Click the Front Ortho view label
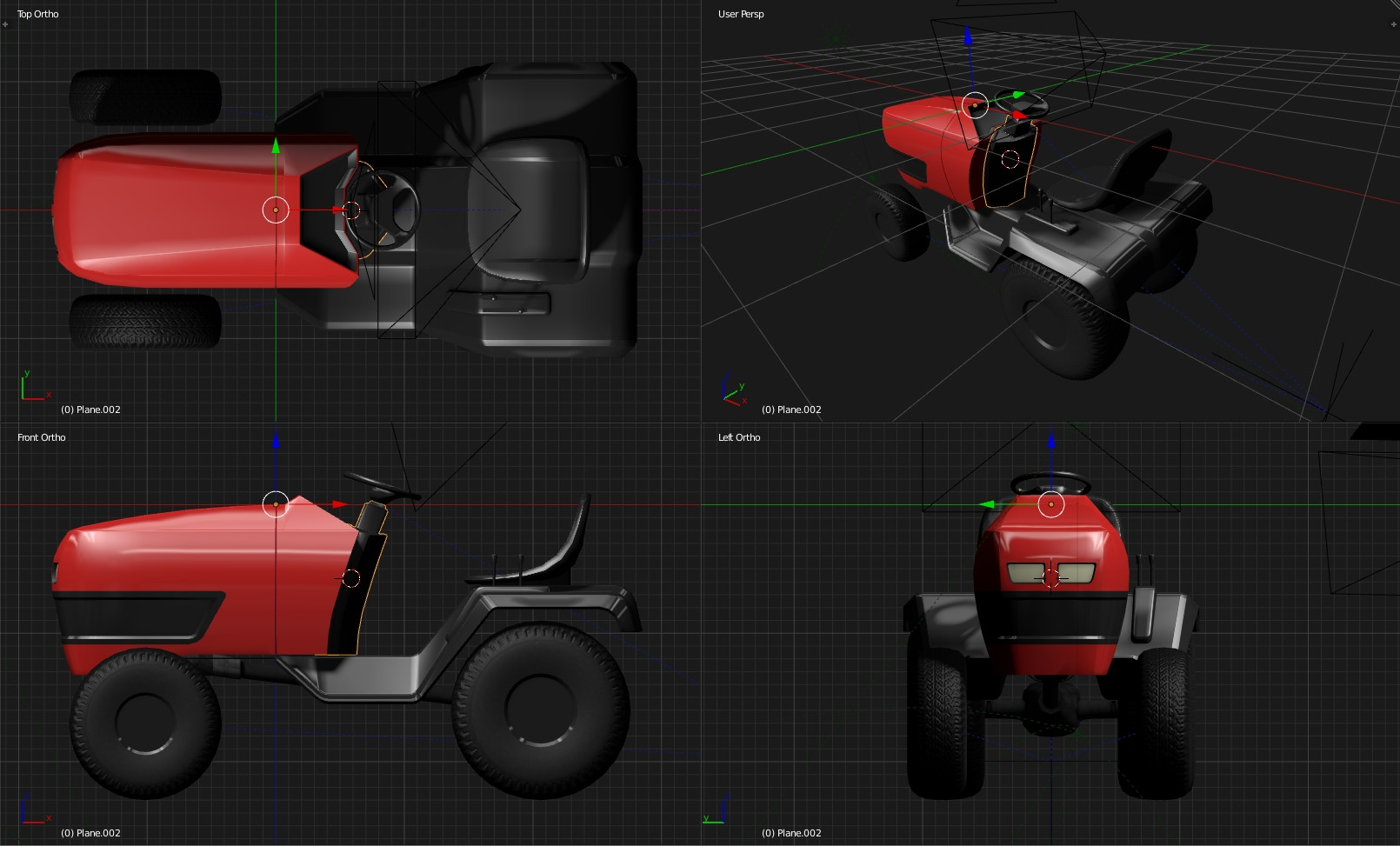1400x846 pixels. [x=42, y=437]
